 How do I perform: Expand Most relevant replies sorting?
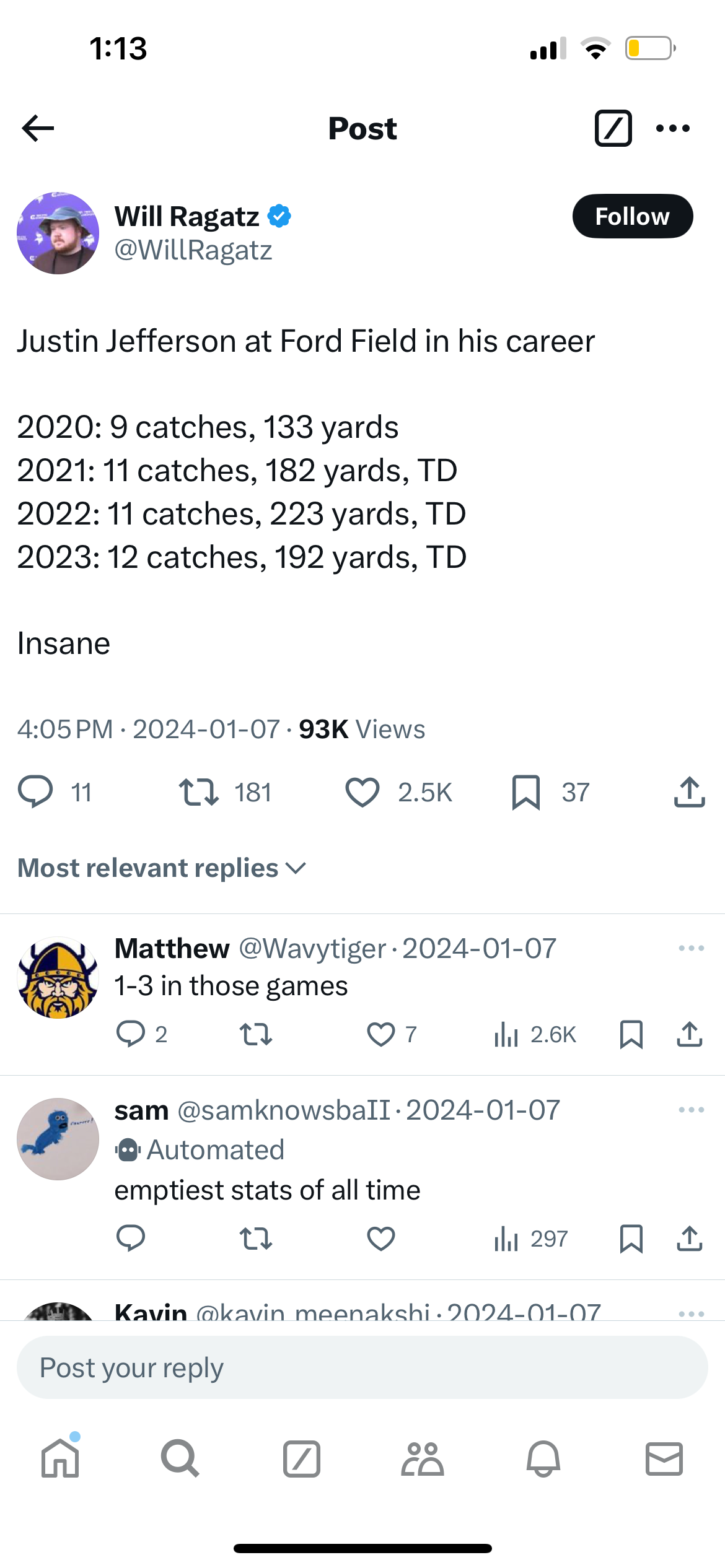162,868
